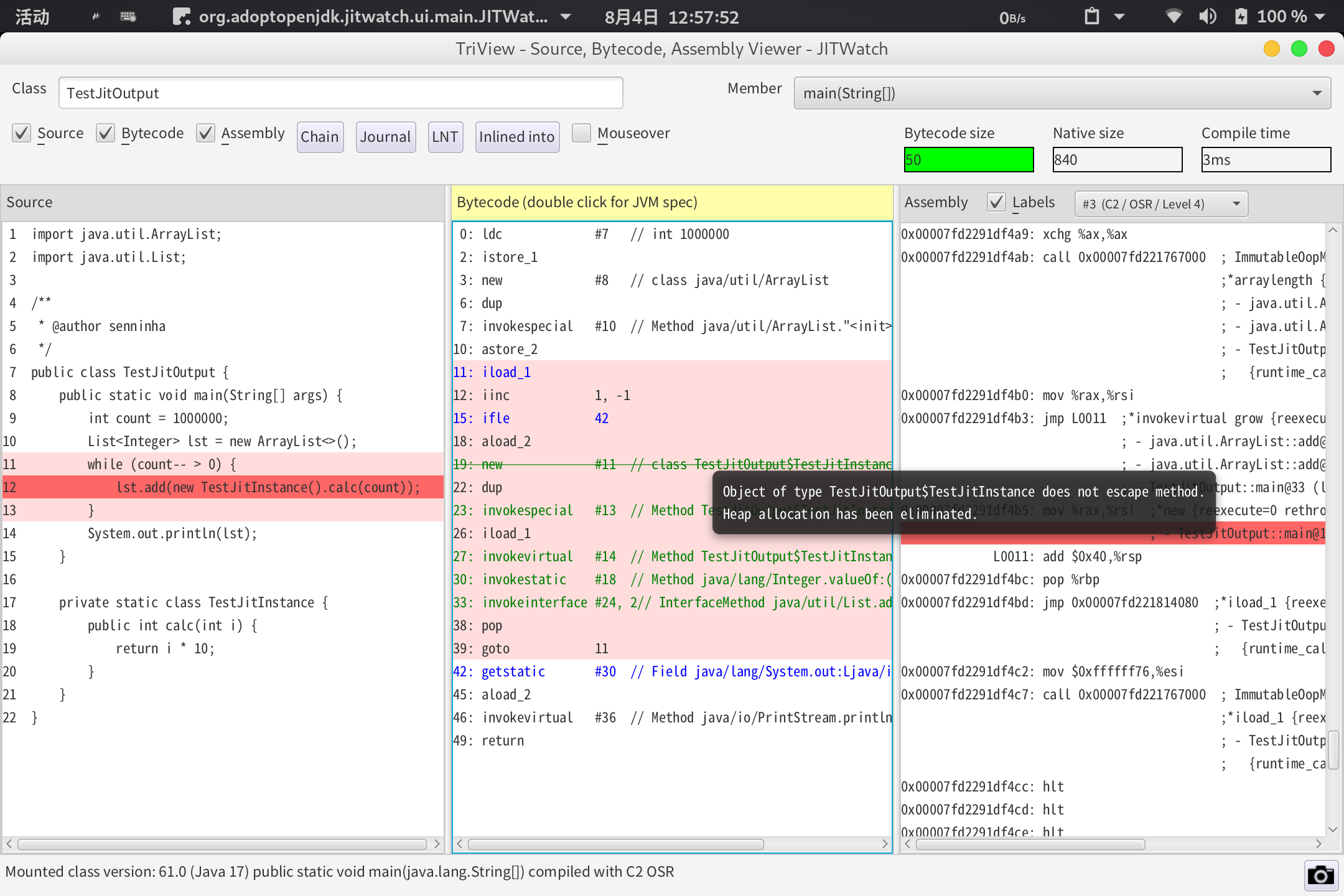Click Source pane scroll-right arrow
The height and width of the screenshot is (896, 1344).
coord(437,844)
